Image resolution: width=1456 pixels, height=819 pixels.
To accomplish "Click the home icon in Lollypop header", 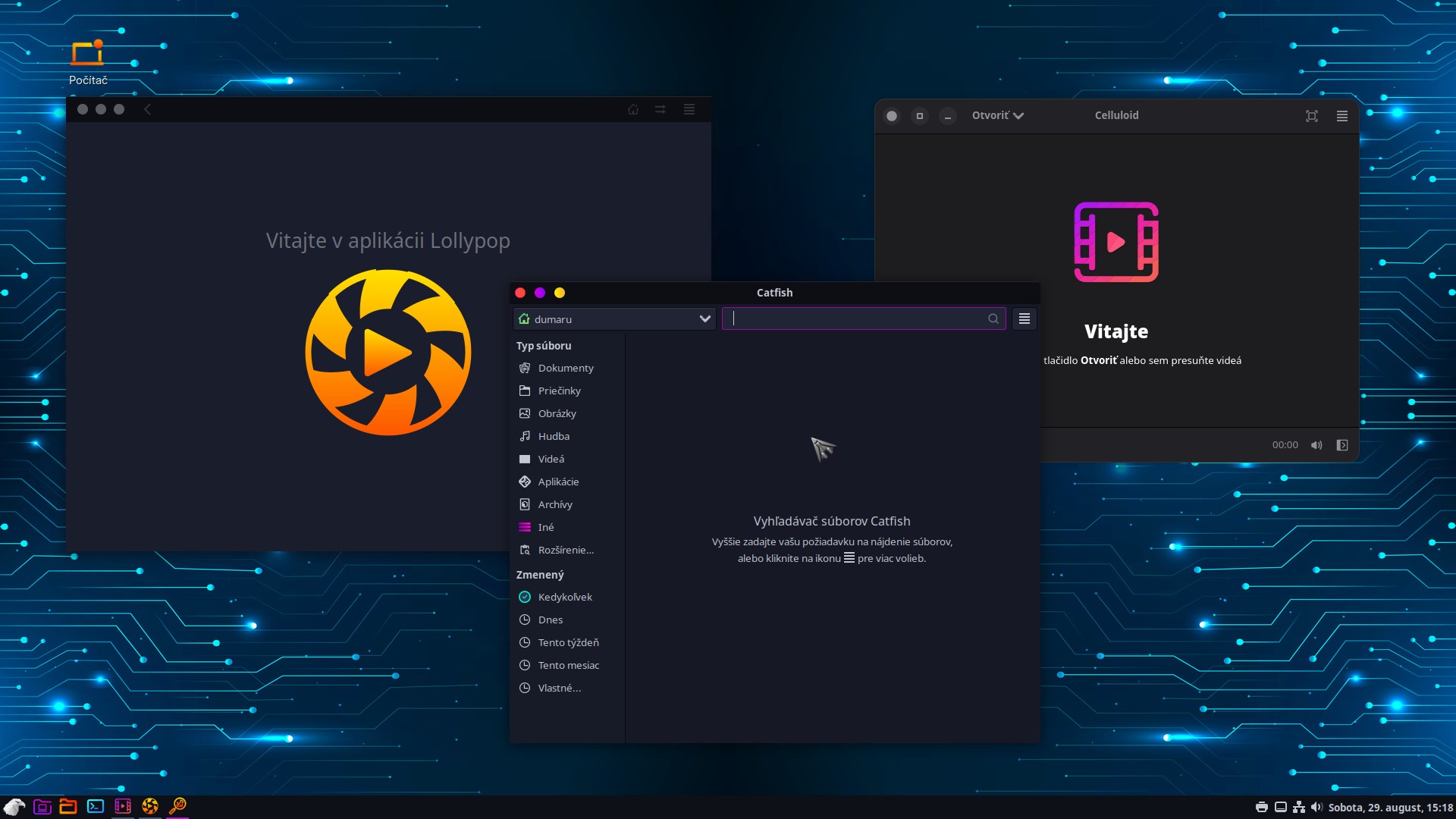I will [x=633, y=109].
